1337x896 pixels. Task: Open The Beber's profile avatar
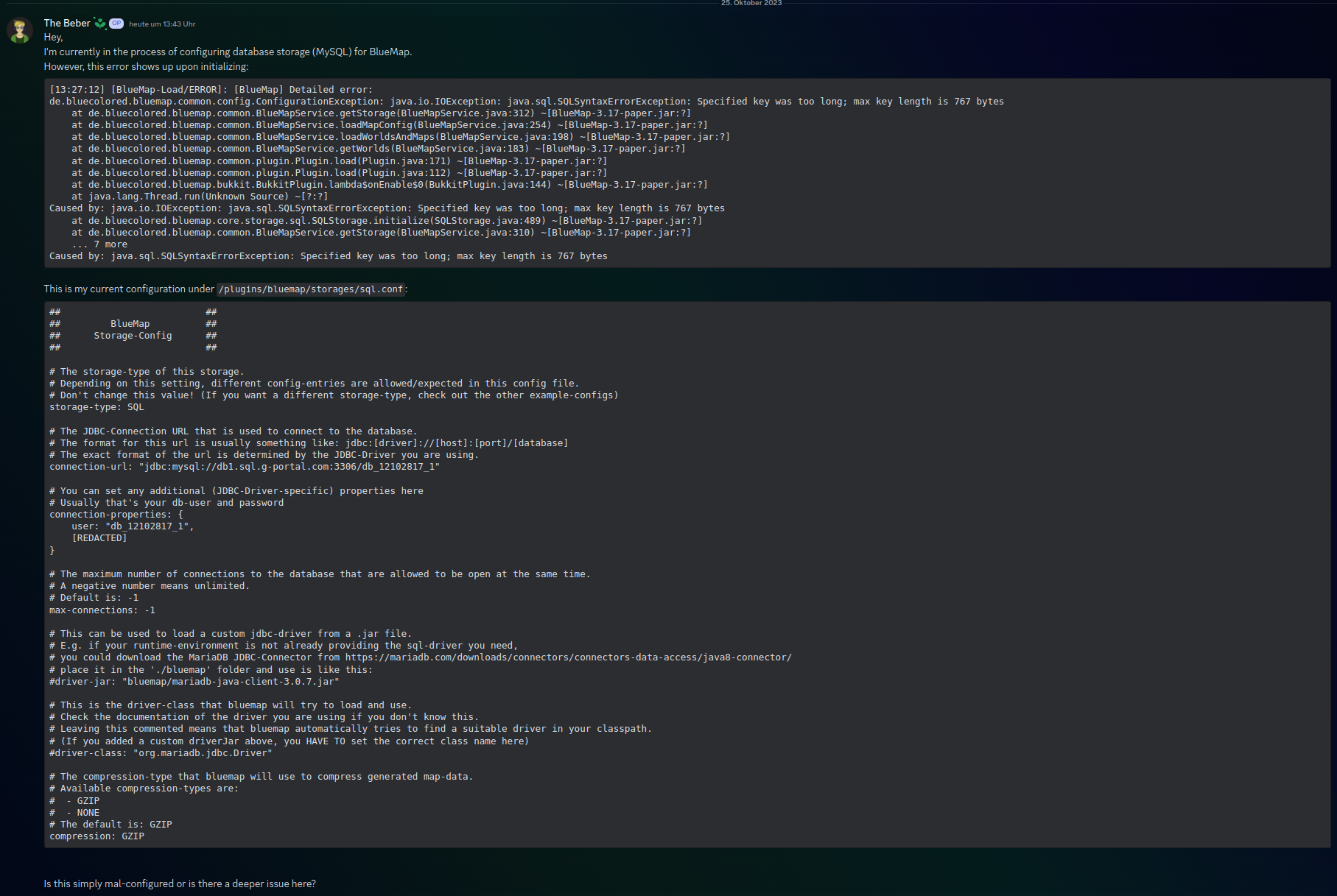19,30
